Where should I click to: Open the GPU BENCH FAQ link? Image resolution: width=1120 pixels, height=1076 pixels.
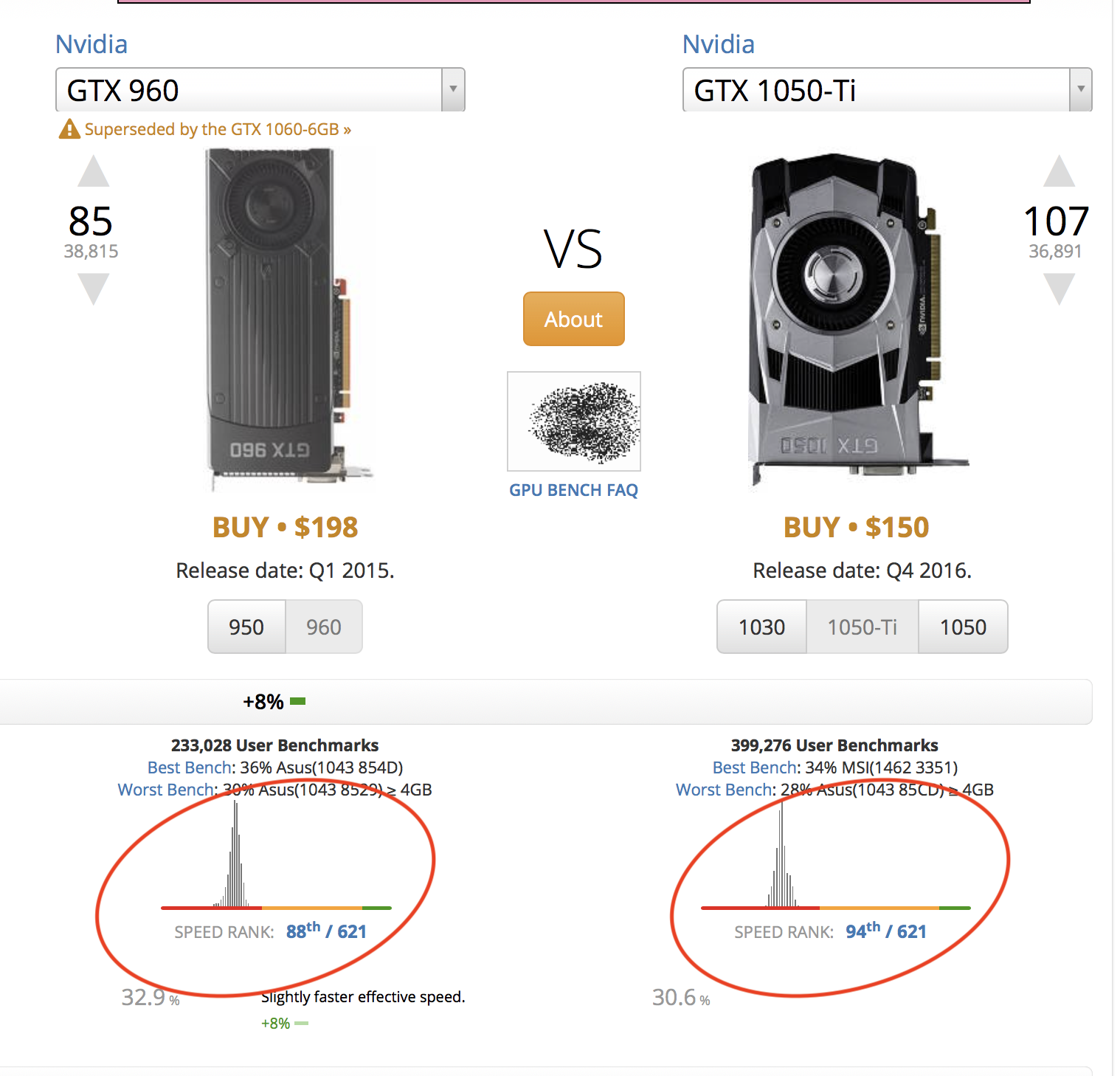click(x=573, y=490)
